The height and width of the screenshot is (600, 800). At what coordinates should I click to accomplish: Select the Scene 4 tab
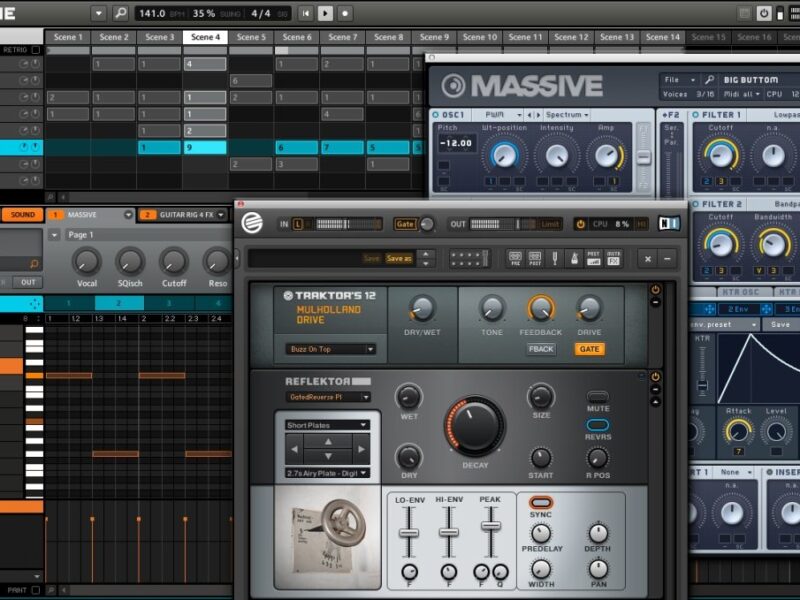pos(205,37)
